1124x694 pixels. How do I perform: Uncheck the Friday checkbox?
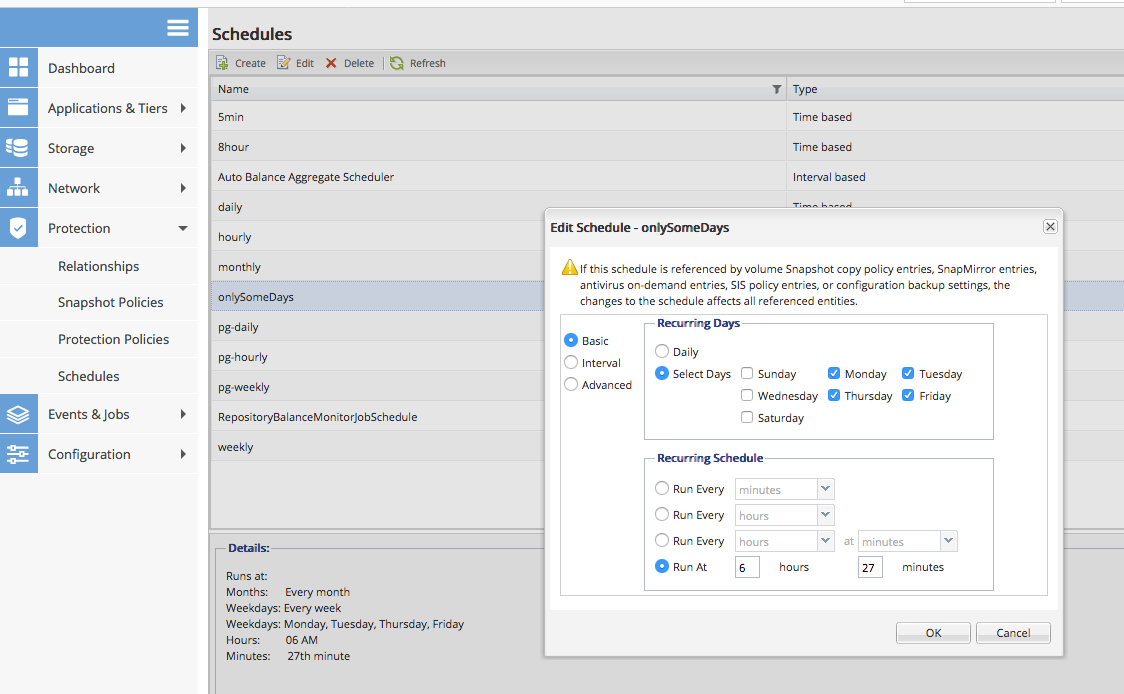click(x=908, y=396)
